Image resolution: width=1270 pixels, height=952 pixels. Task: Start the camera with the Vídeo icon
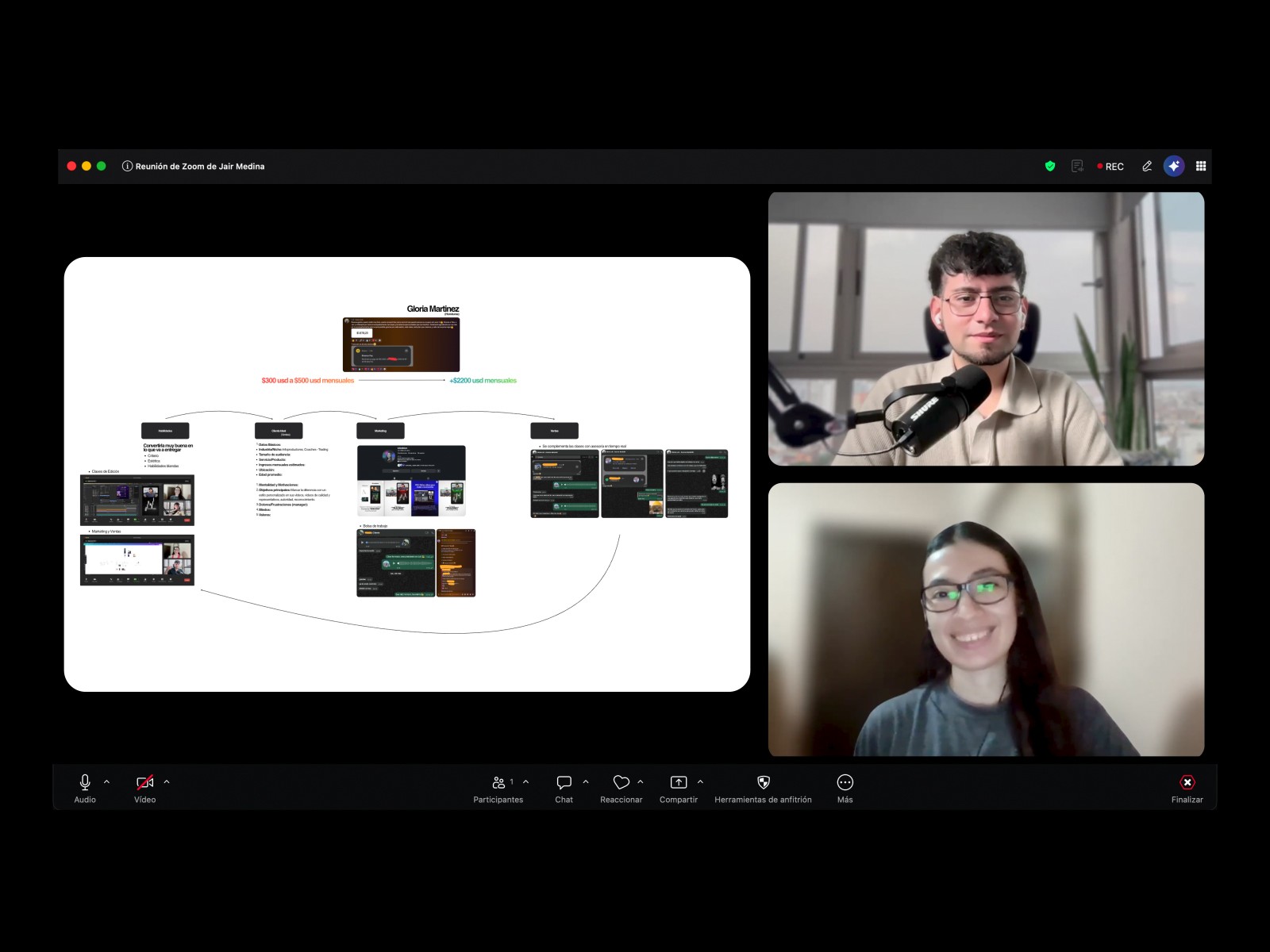click(145, 782)
